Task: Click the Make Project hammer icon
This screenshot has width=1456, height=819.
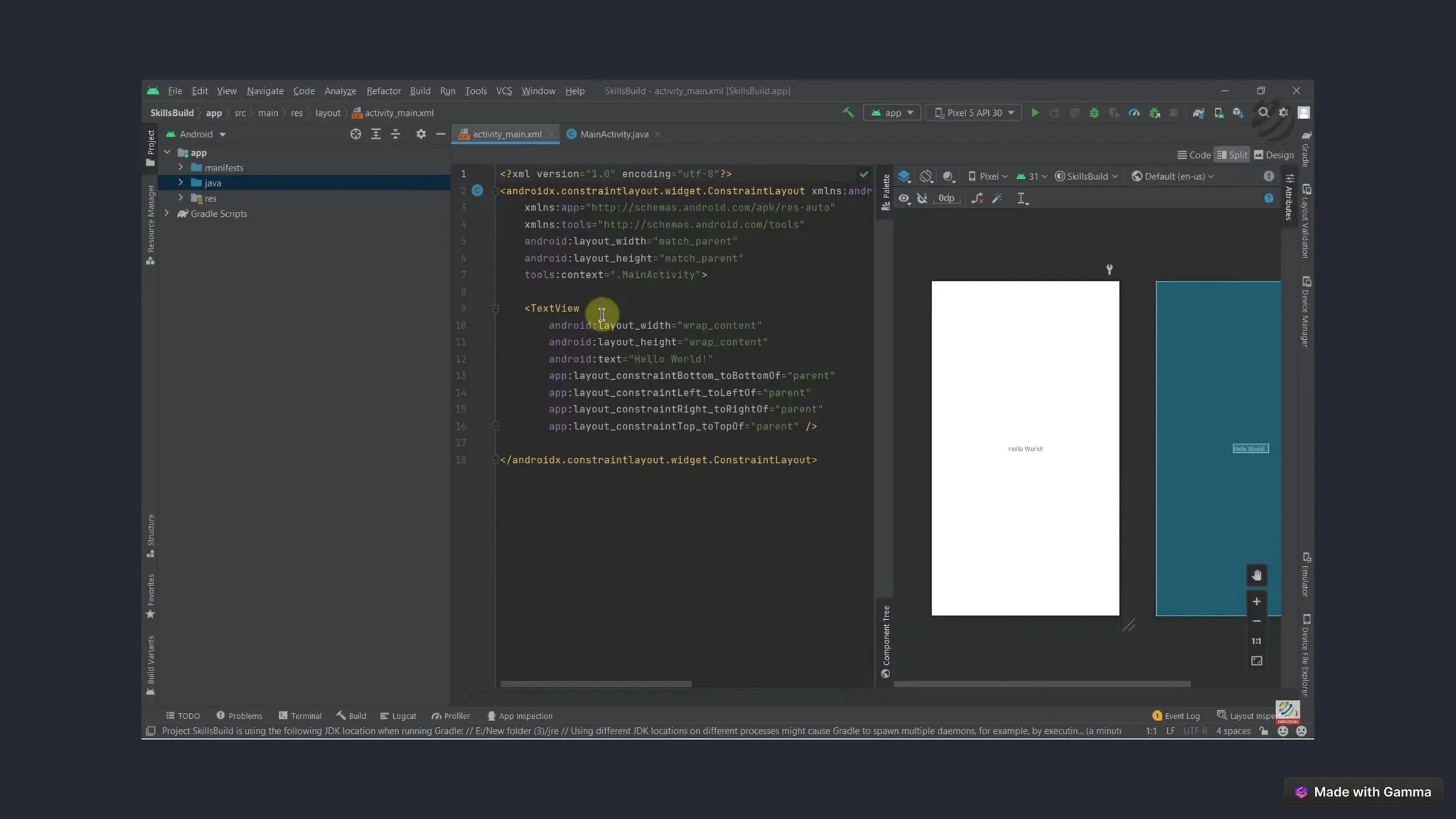Action: (x=848, y=112)
